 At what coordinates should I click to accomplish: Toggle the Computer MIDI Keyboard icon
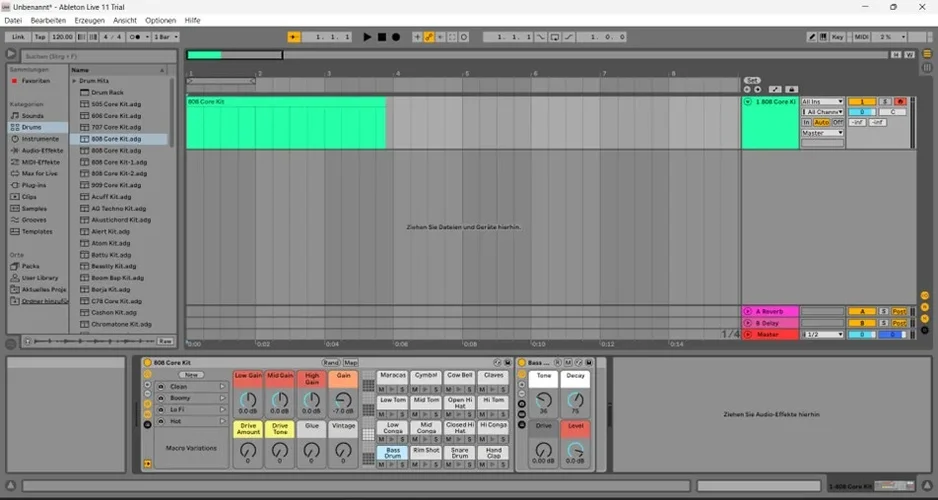pos(824,37)
